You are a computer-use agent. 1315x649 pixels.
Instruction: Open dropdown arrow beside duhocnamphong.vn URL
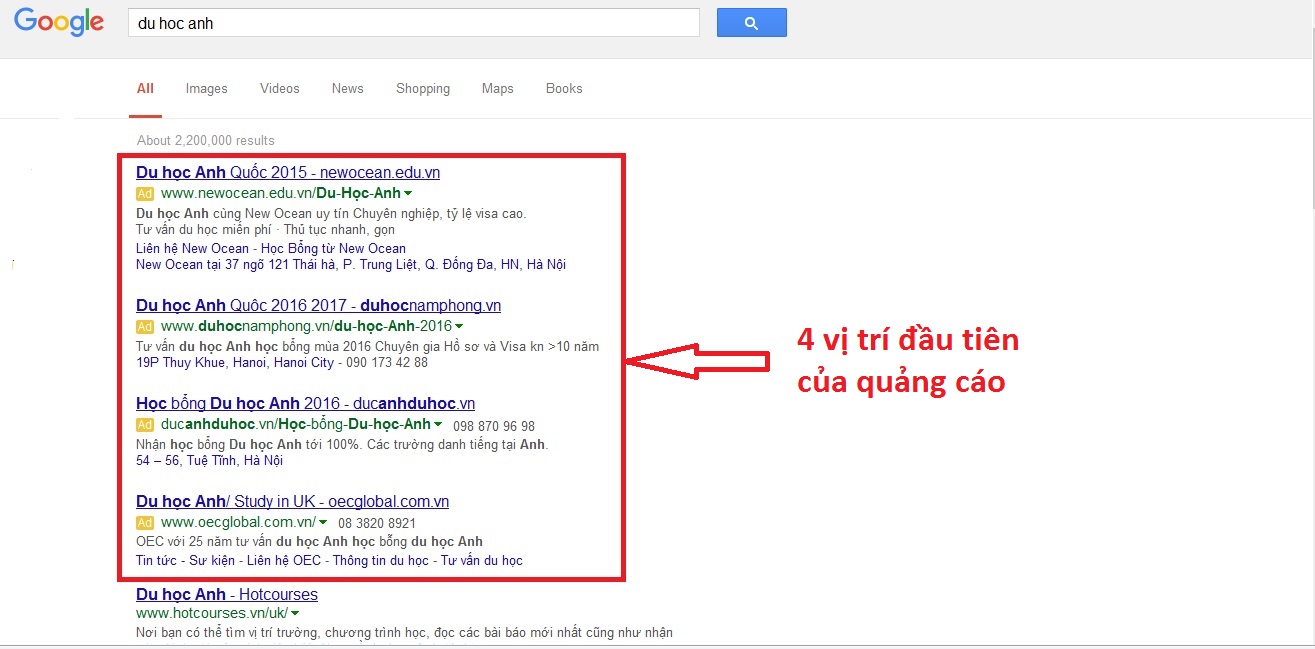(459, 326)
